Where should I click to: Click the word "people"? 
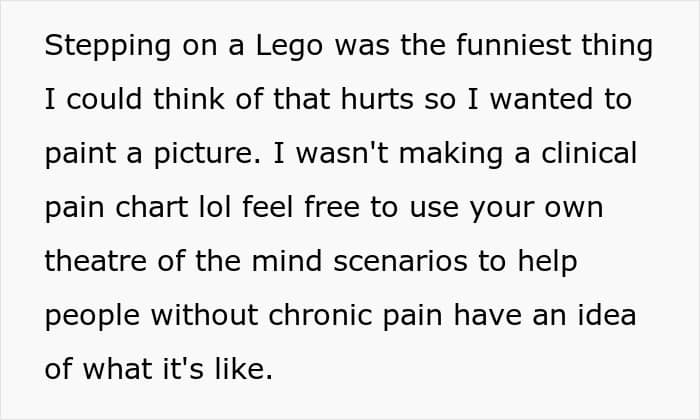tap(90, 316)
